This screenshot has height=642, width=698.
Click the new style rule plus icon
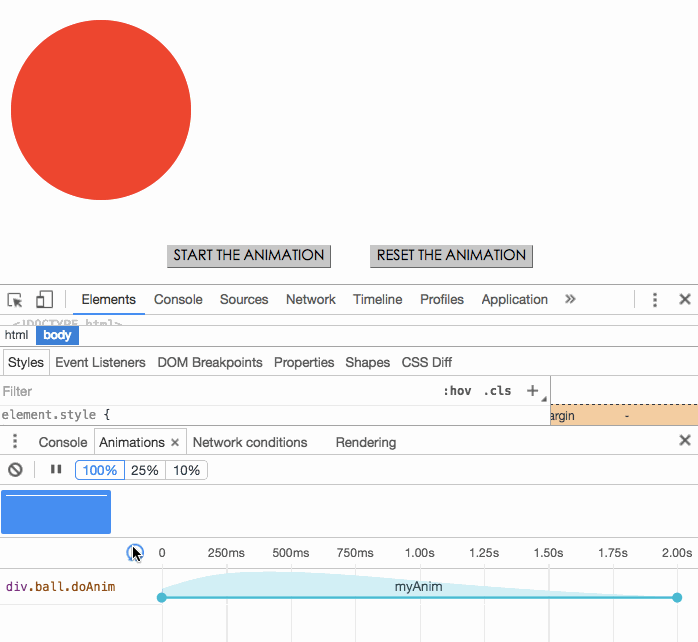pos(532,391)
